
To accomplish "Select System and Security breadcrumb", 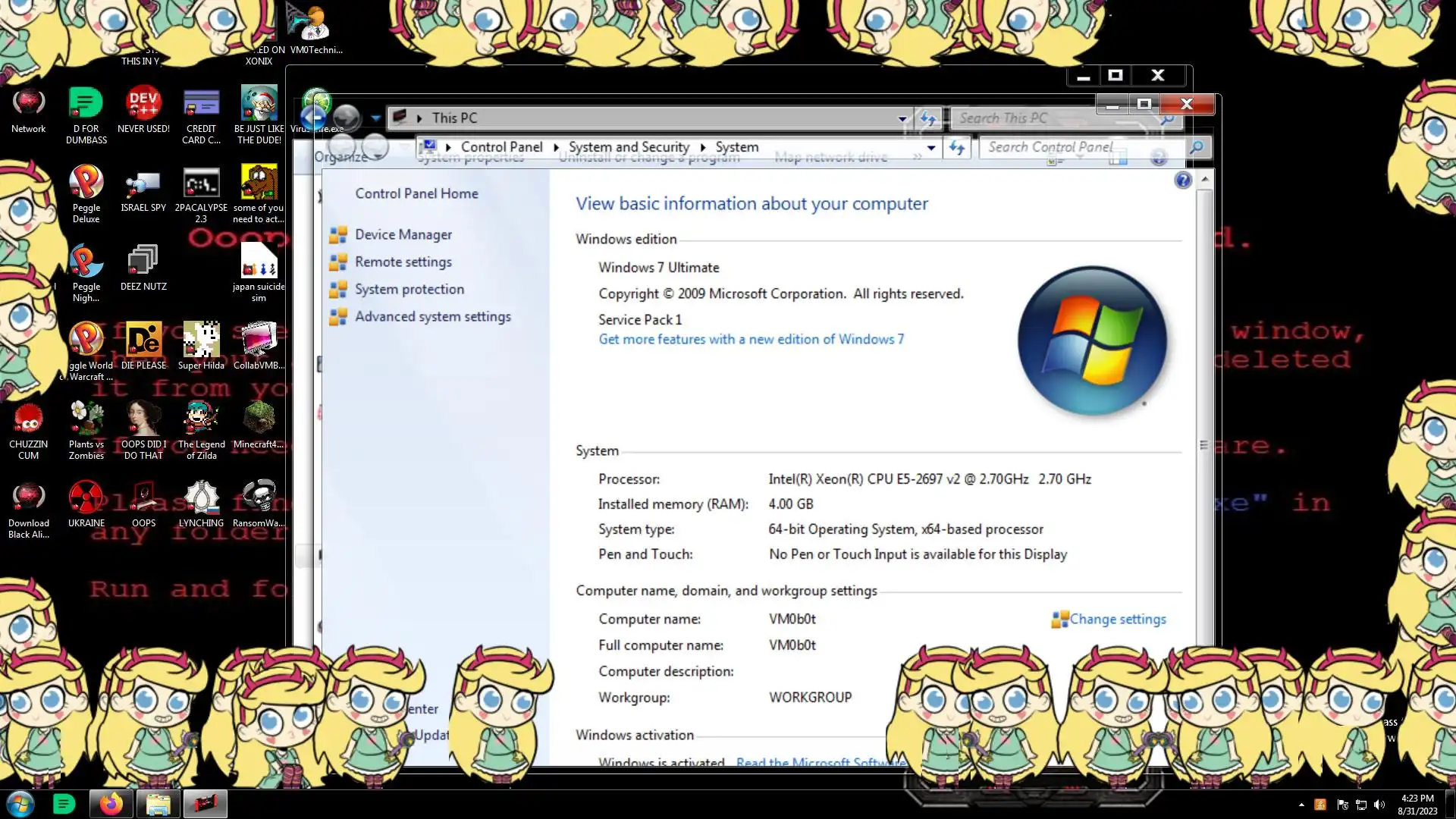I will pos(629,147).
